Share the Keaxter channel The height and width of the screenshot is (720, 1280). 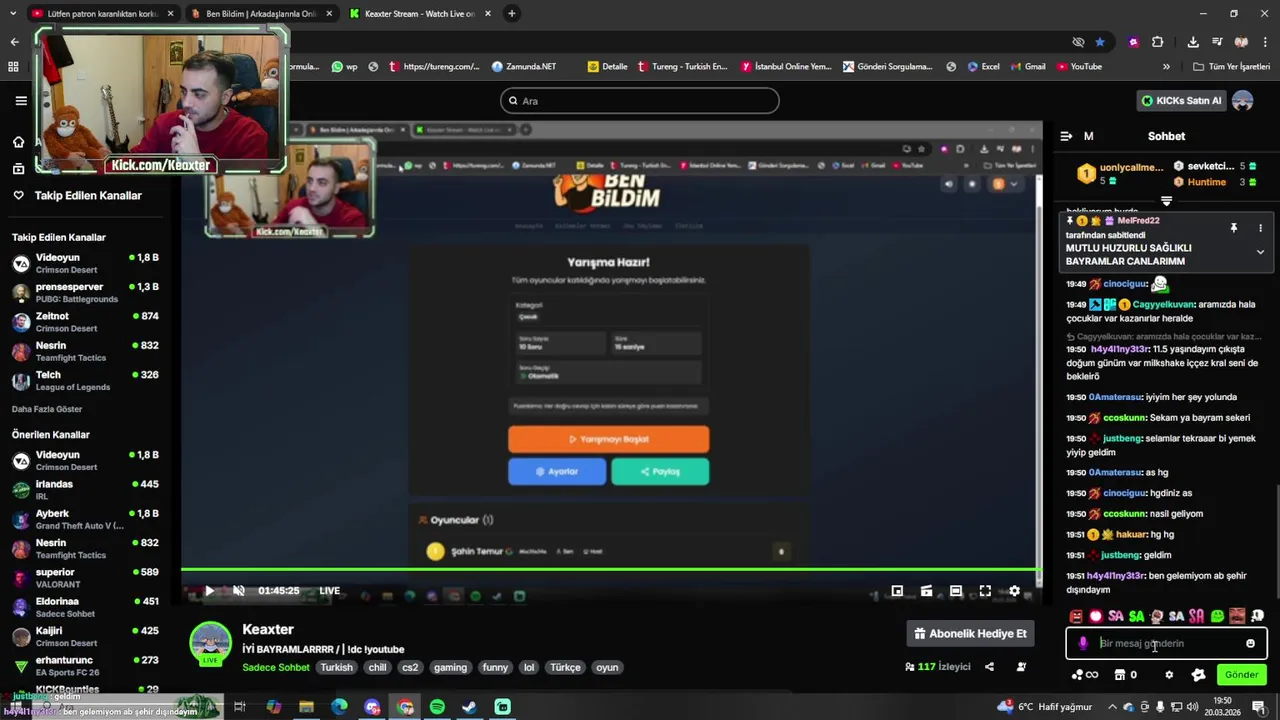(x=989, y=667)
